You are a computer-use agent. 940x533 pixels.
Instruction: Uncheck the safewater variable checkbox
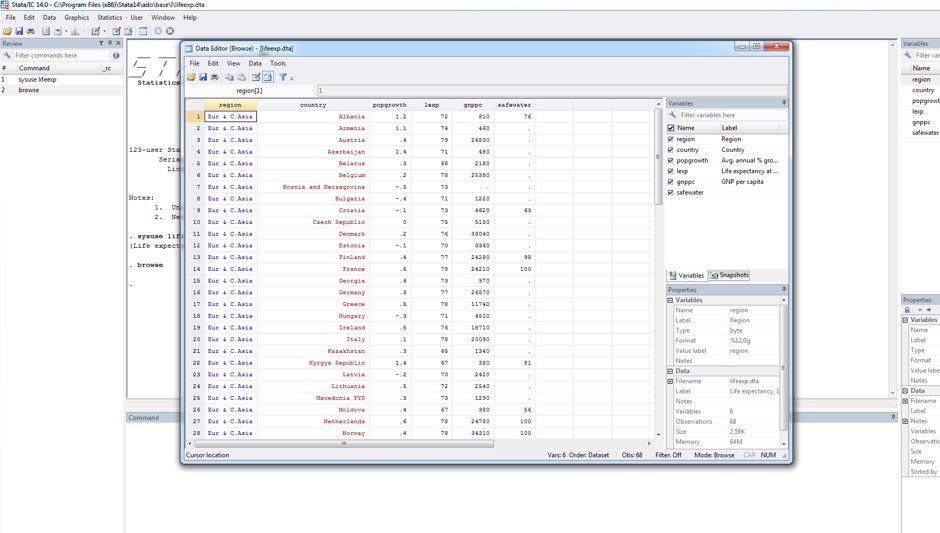pos(671,192)
